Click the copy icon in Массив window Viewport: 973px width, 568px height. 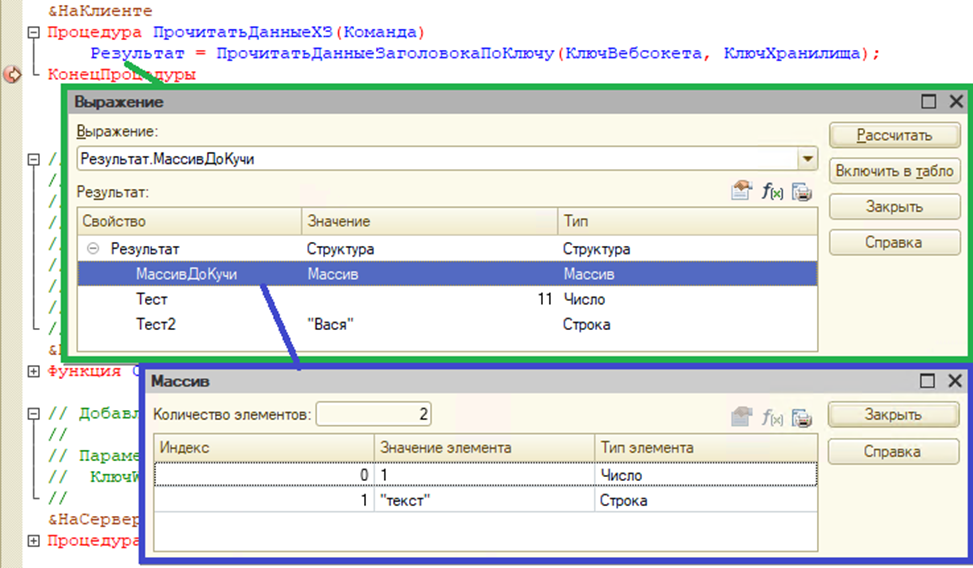(x=802, y=418)
